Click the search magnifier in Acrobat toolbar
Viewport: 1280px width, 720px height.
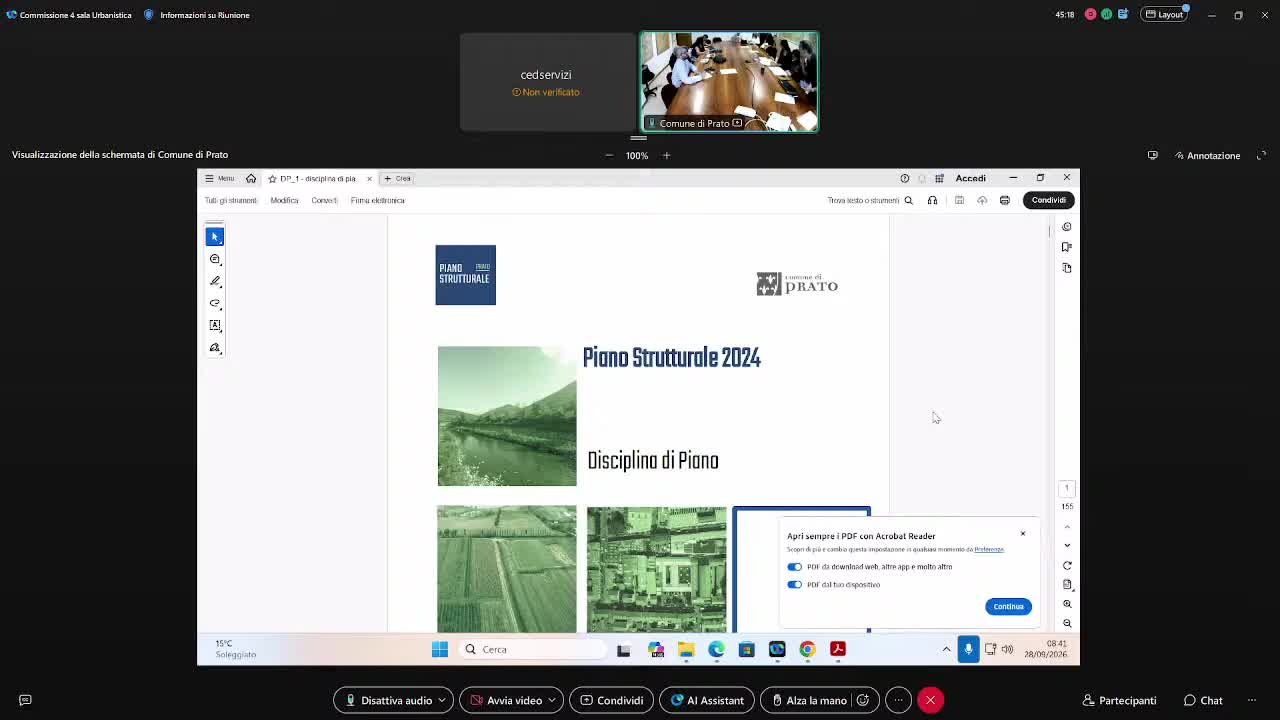(x=908, y=200)
